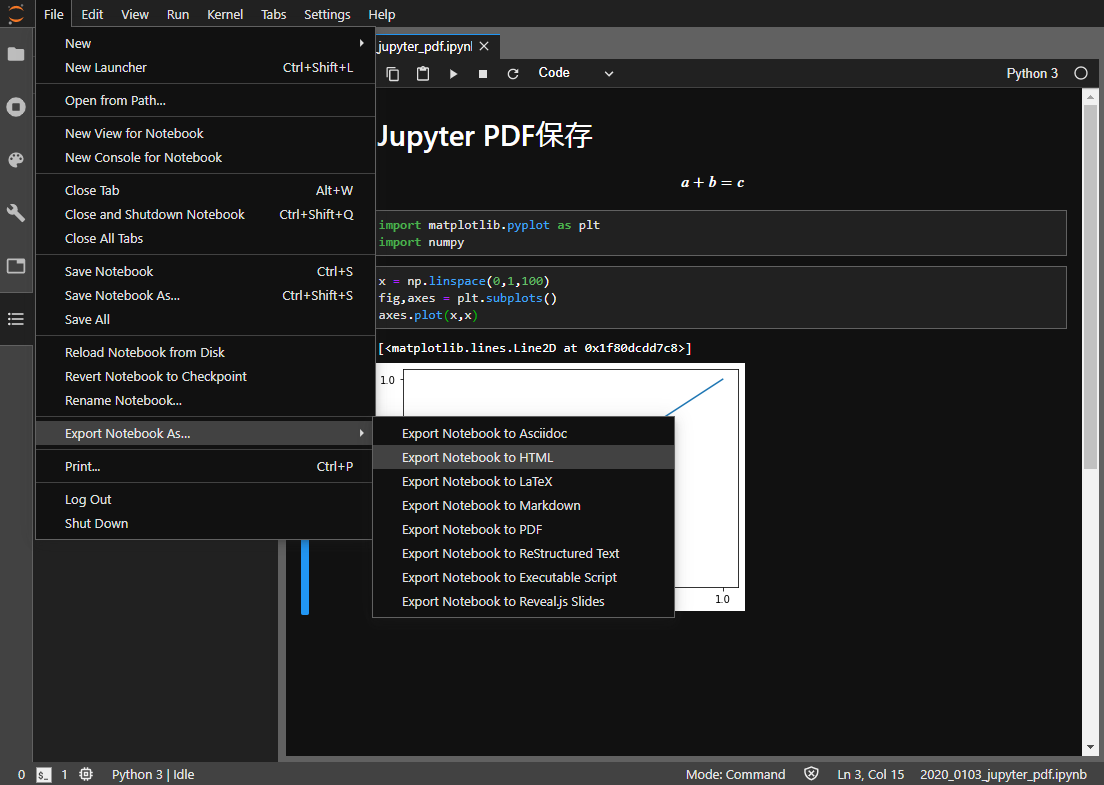Select New Launcher menu item
The width and height of the screenshot is (1104, 785).
click(205, 68)
